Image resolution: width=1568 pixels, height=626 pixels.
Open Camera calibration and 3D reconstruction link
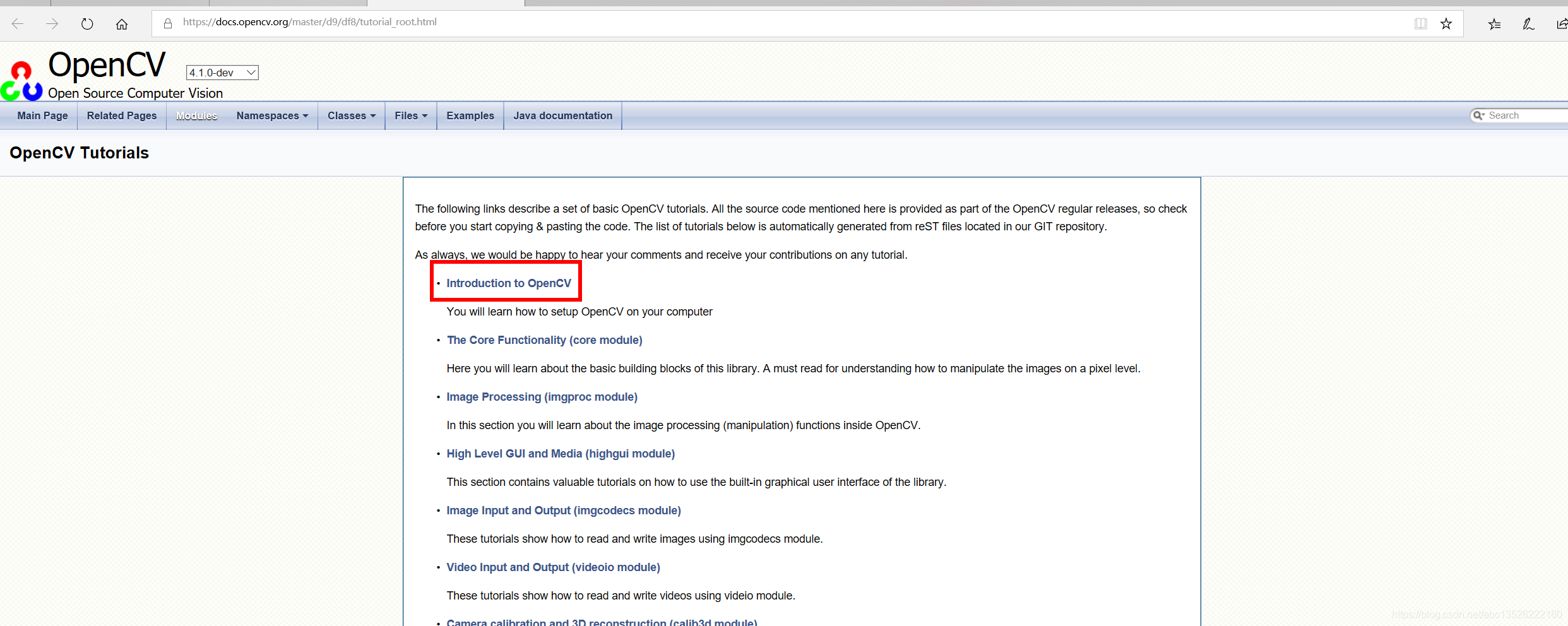coord(602,622)
